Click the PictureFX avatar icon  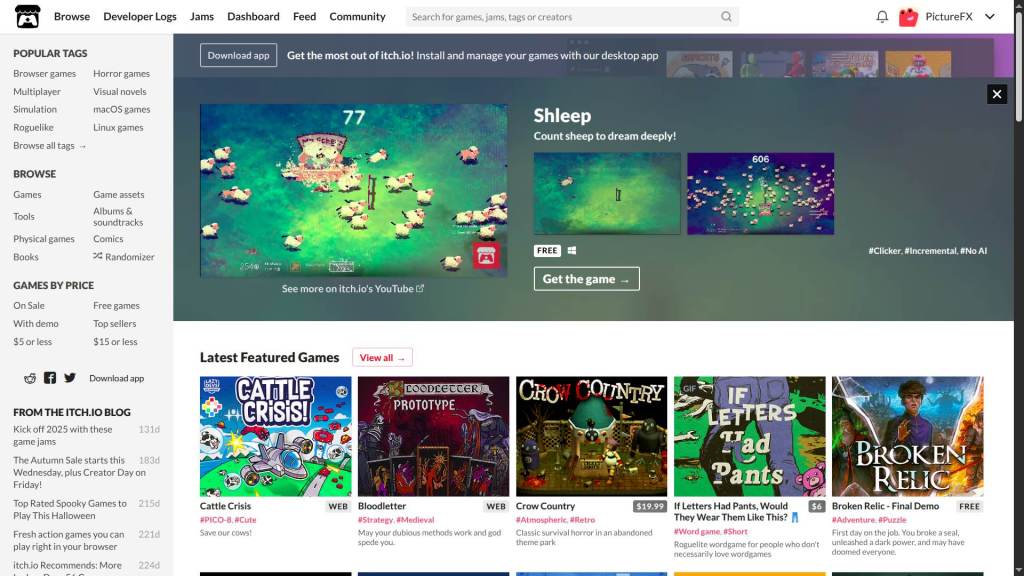pos(908,17)
